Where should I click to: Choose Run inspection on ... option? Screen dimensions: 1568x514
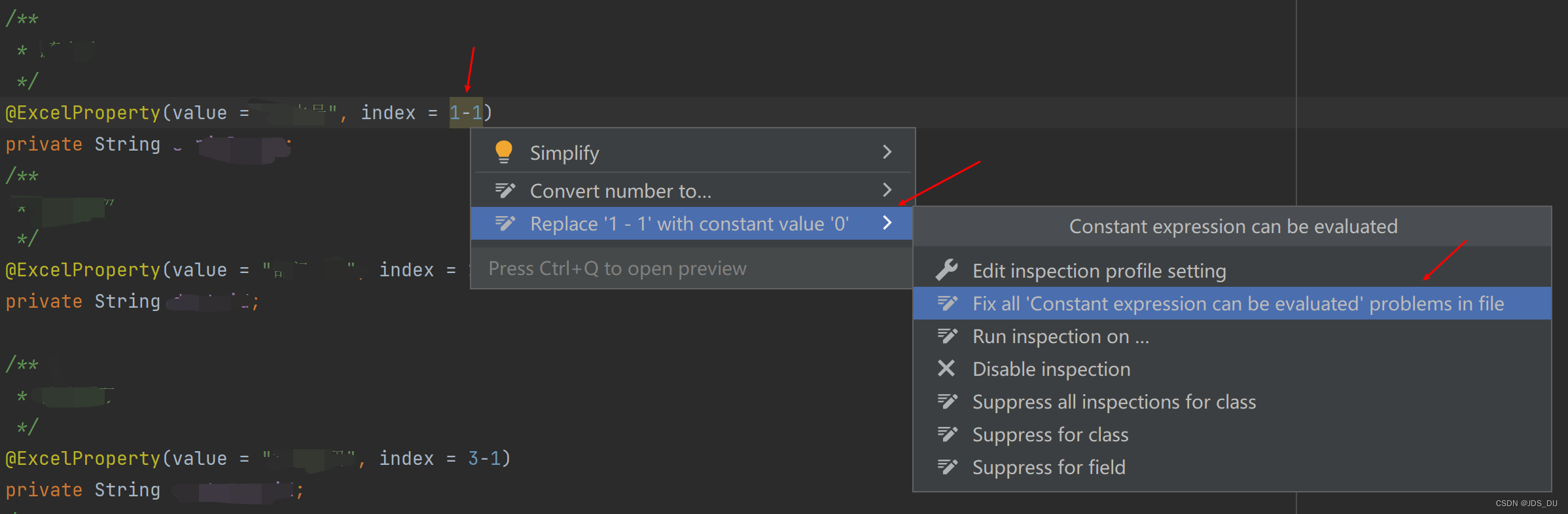[x=1232, y=336]
